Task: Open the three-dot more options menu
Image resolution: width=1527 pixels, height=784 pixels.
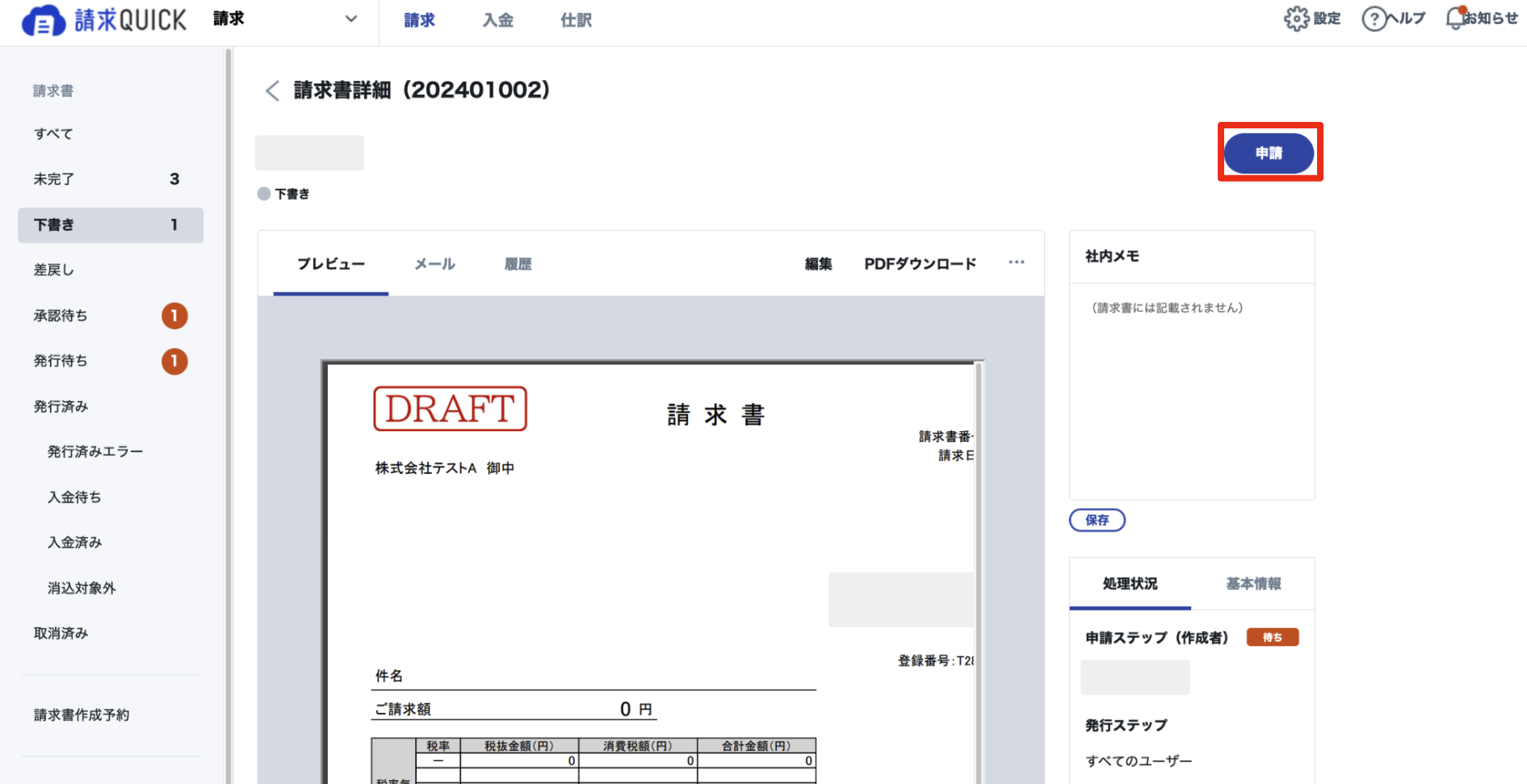Action: point(1016,262)
